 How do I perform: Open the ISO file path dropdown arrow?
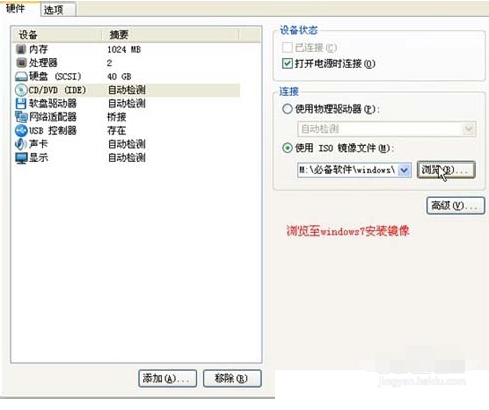pyautogui.click(x=404, y=170)
